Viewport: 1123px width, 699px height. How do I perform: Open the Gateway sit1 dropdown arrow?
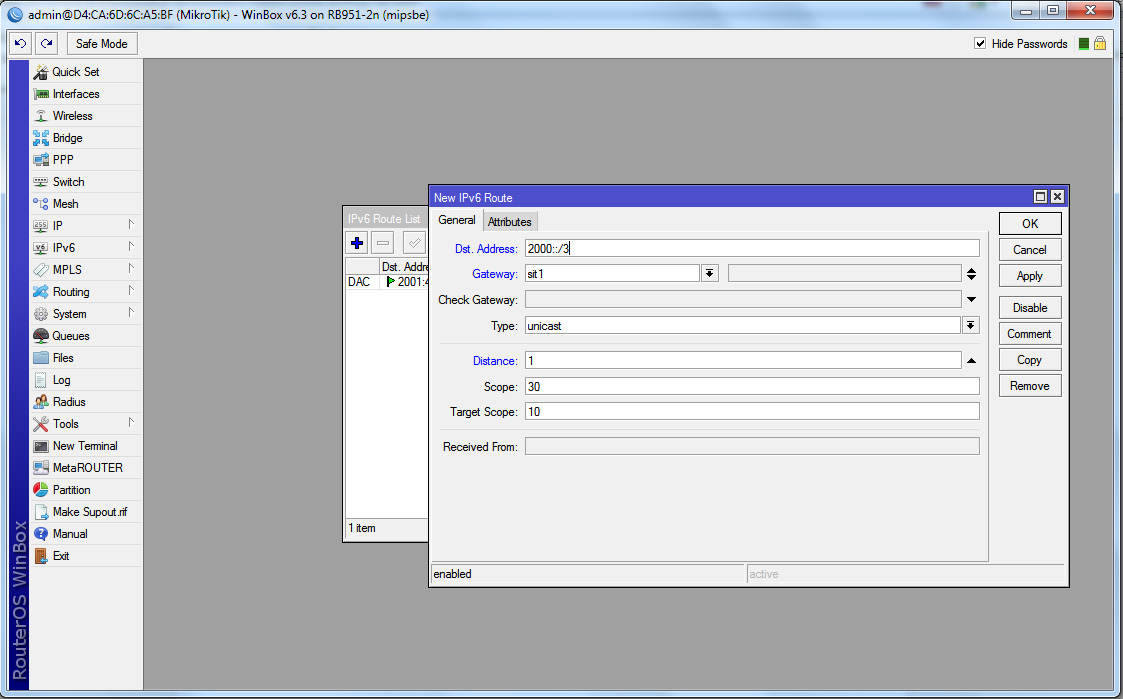[x=709, y=274]
